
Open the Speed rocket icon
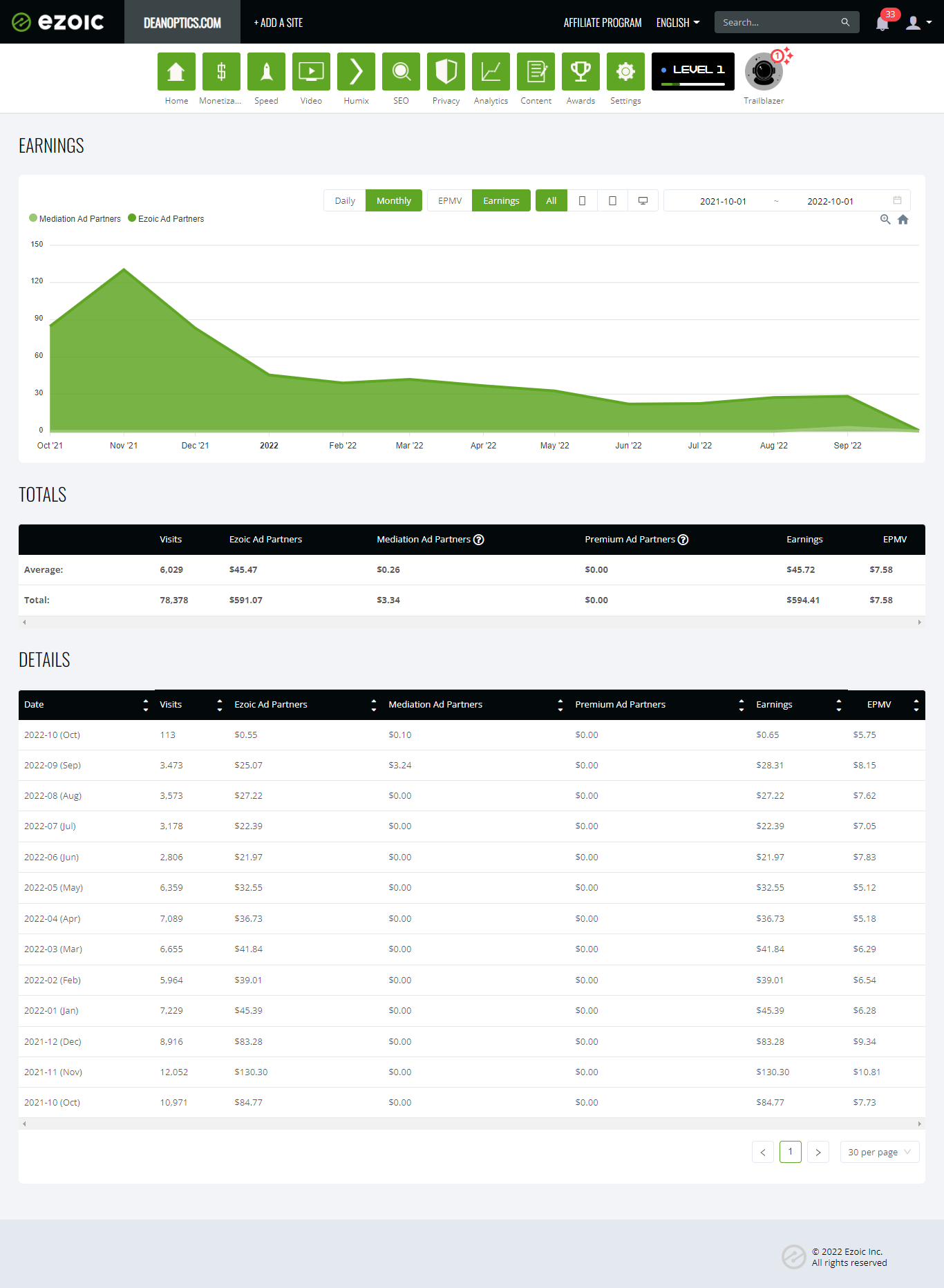(266, 72)
